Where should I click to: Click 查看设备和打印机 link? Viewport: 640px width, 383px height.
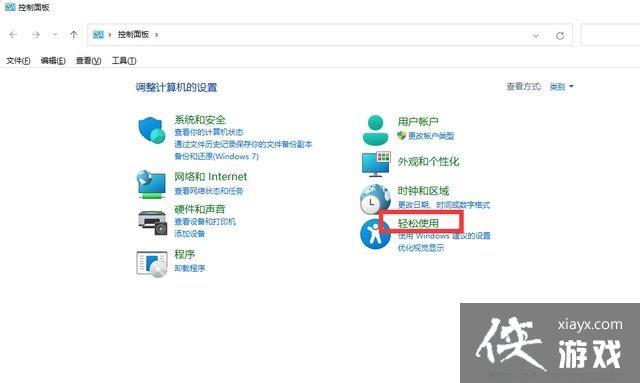(x=205, y=221)
